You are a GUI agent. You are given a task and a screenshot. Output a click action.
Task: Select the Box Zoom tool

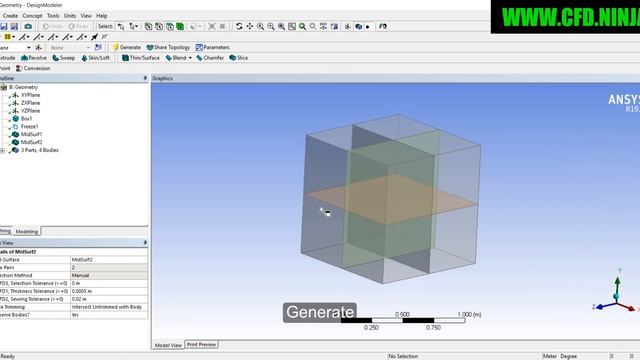[x=271, y=27]
